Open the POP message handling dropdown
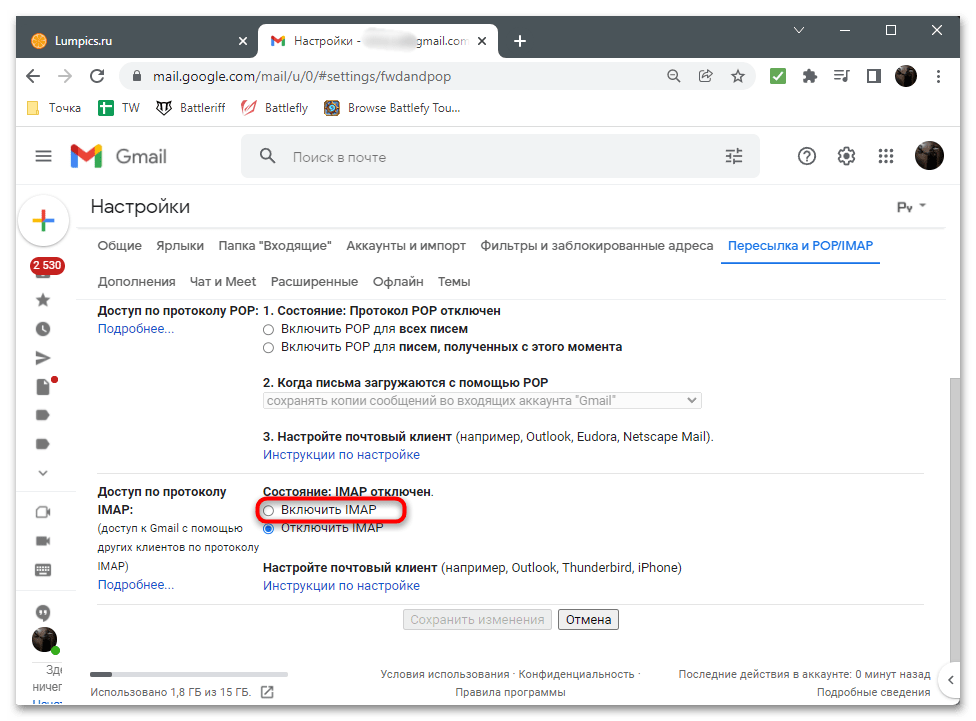Image resolution: width=976 pixels, height=721 pixels. 482,401
